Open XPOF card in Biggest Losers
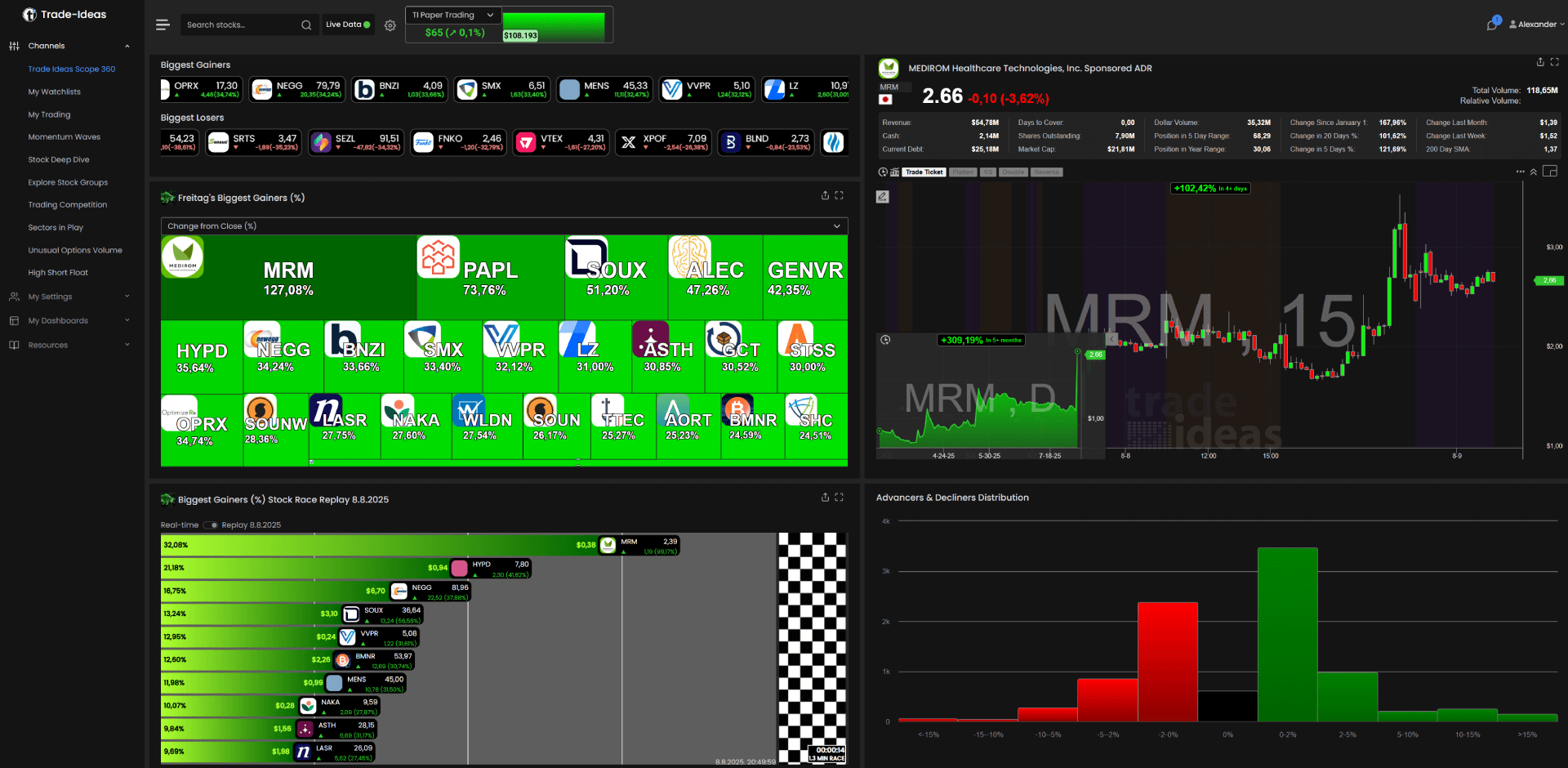 [x=663, y=142]
